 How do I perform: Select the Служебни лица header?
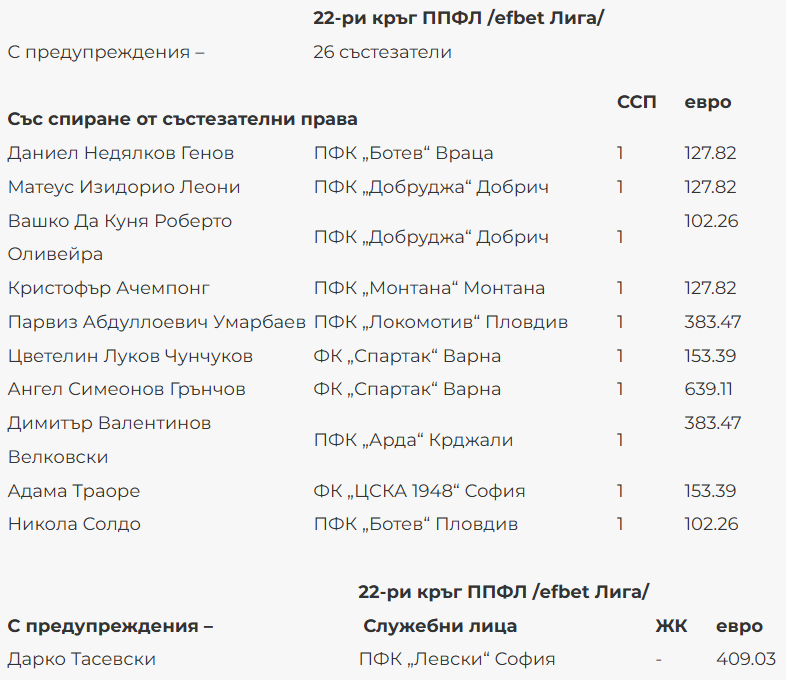pos(440,626)
